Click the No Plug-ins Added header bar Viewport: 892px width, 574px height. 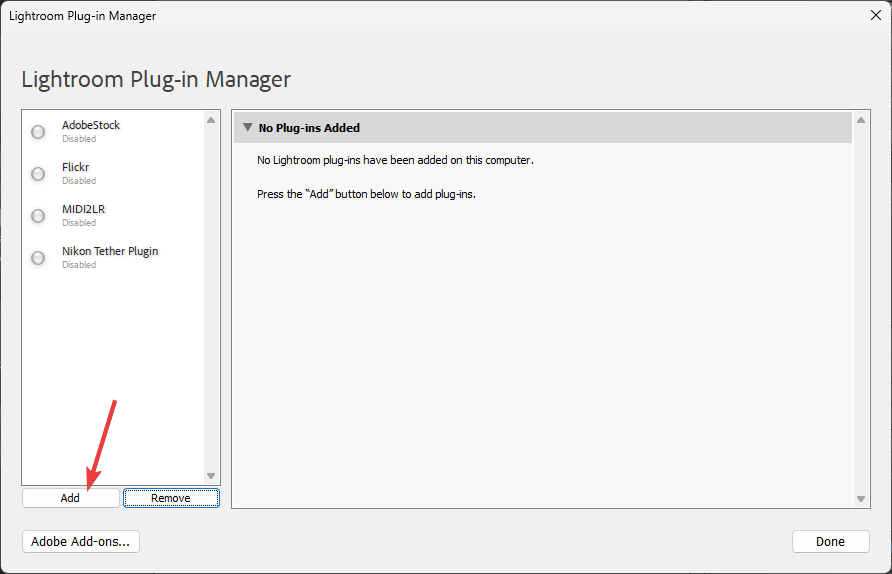pyautogui.click(x=540, y=128)
